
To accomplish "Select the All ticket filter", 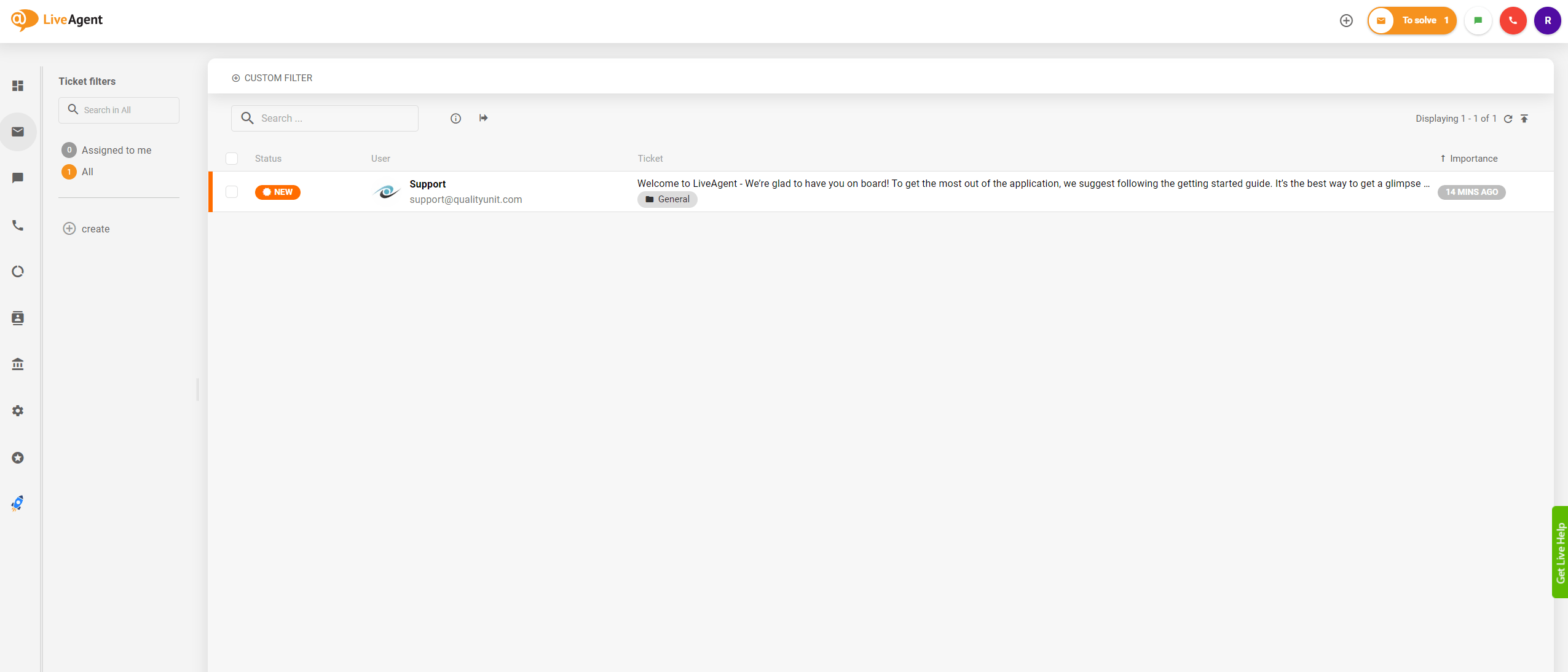I will 87,172.
